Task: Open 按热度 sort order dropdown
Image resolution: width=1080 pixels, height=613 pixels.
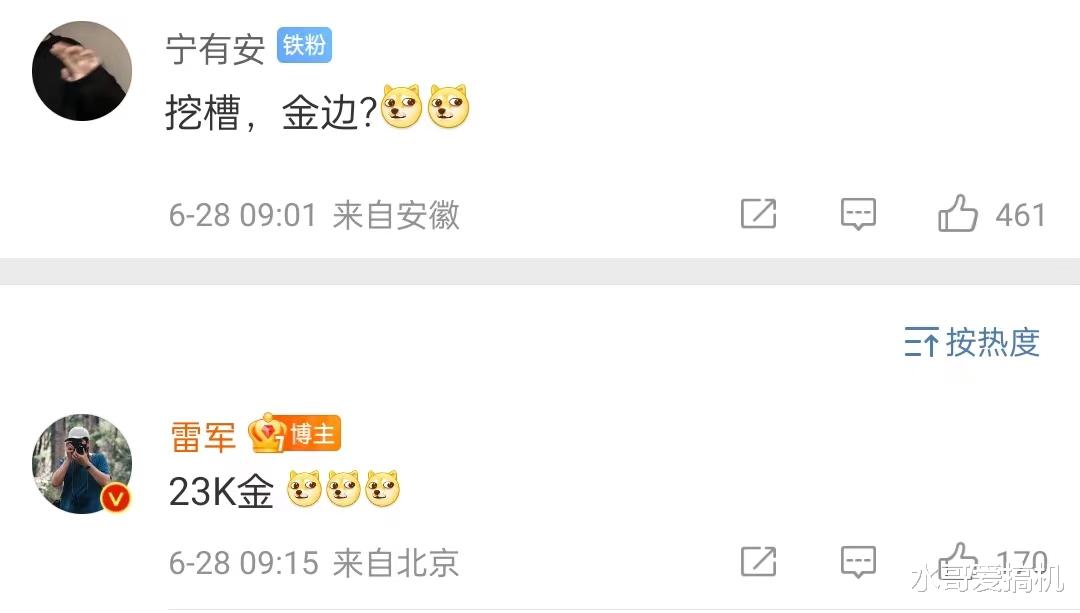Action: pyautogui.click(x=972, y=342)
